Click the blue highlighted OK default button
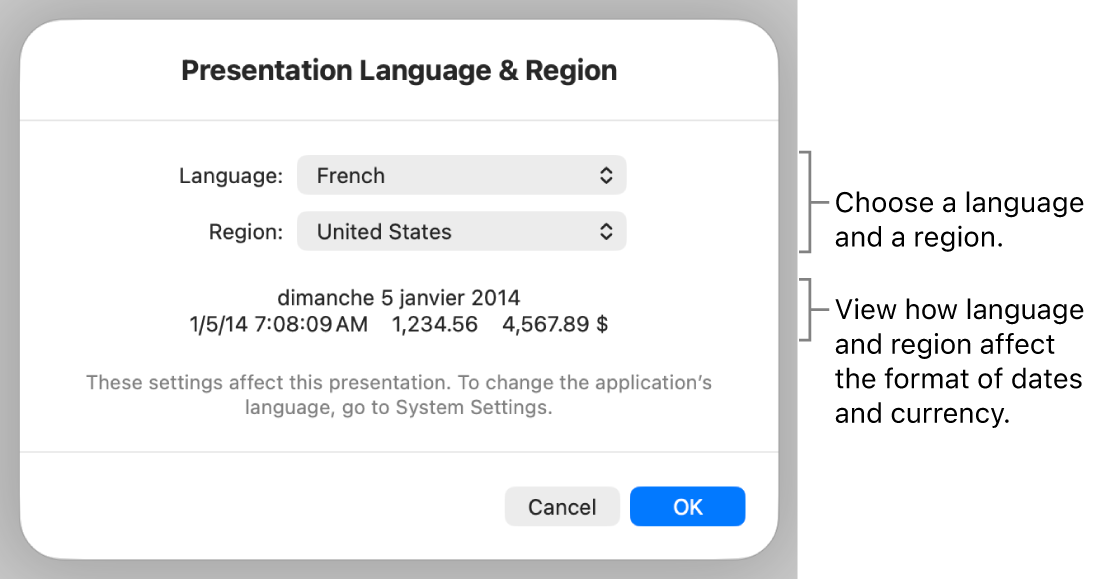 coord(687,506)
